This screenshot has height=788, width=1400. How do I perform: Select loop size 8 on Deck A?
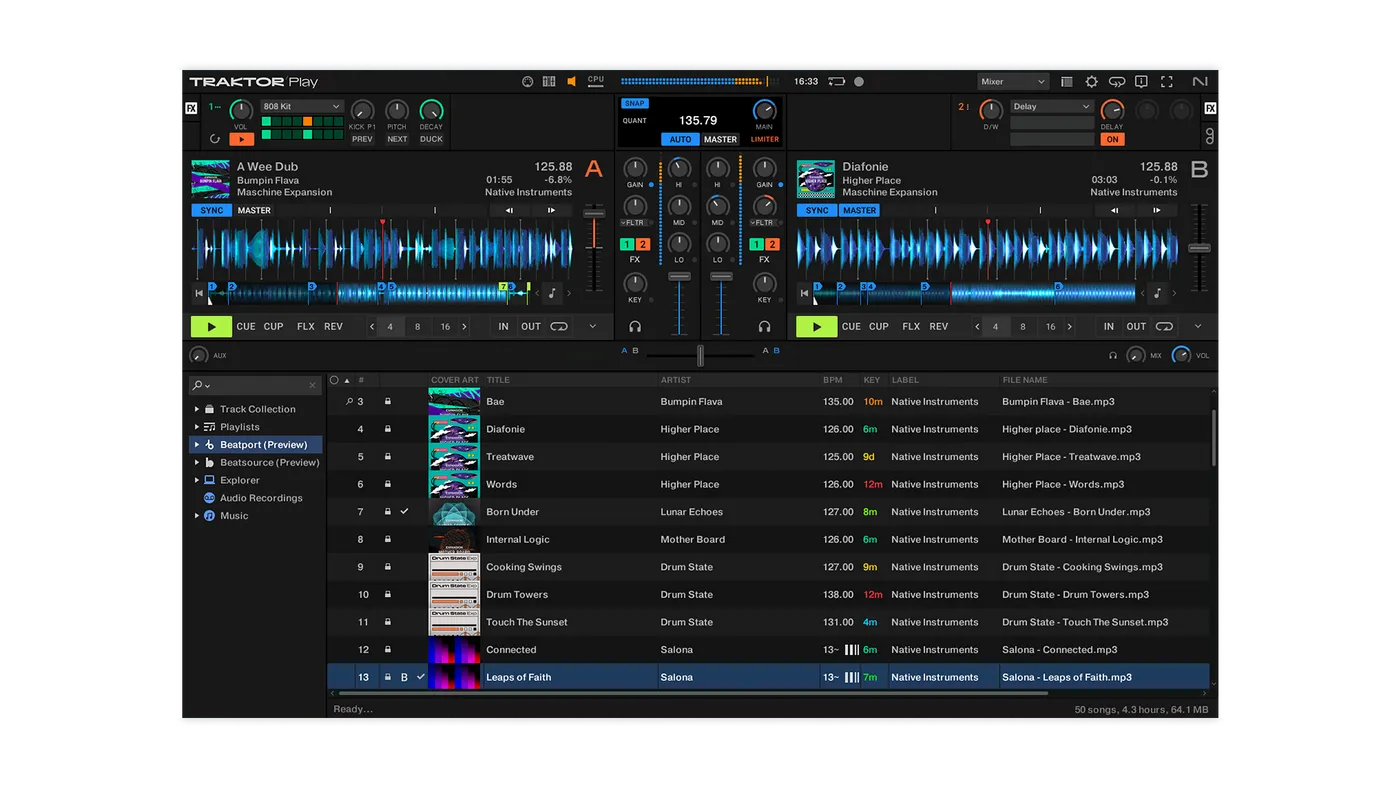pyautogui.click(x=418, y=327)
